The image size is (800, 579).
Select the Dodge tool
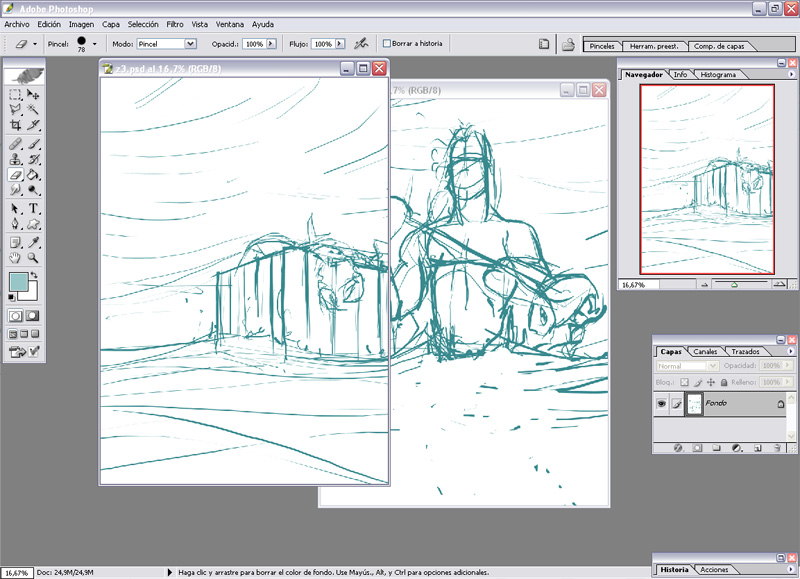coord(33,190)
